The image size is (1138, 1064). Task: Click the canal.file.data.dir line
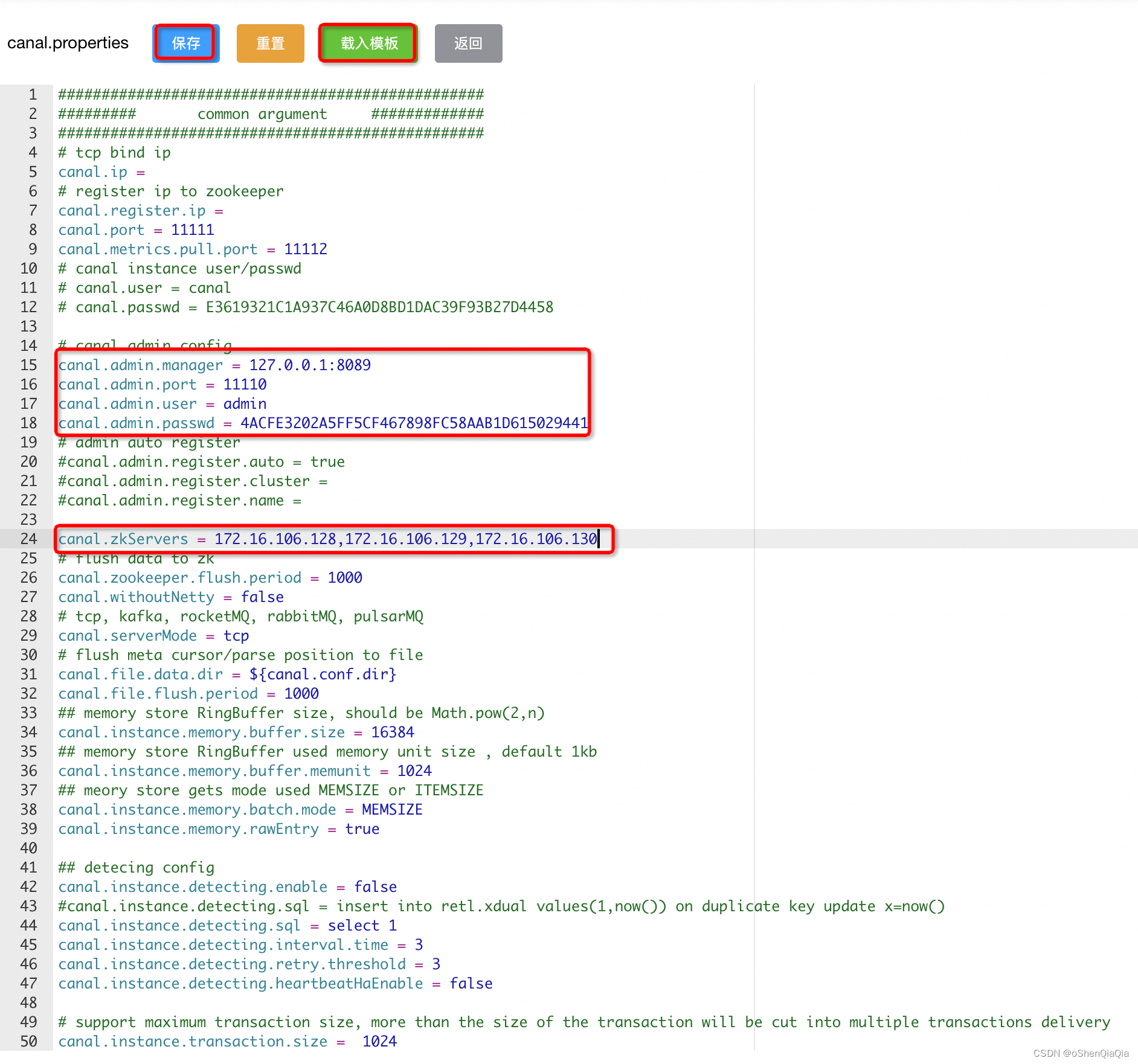pyautogui.click(x=227, y=674)
